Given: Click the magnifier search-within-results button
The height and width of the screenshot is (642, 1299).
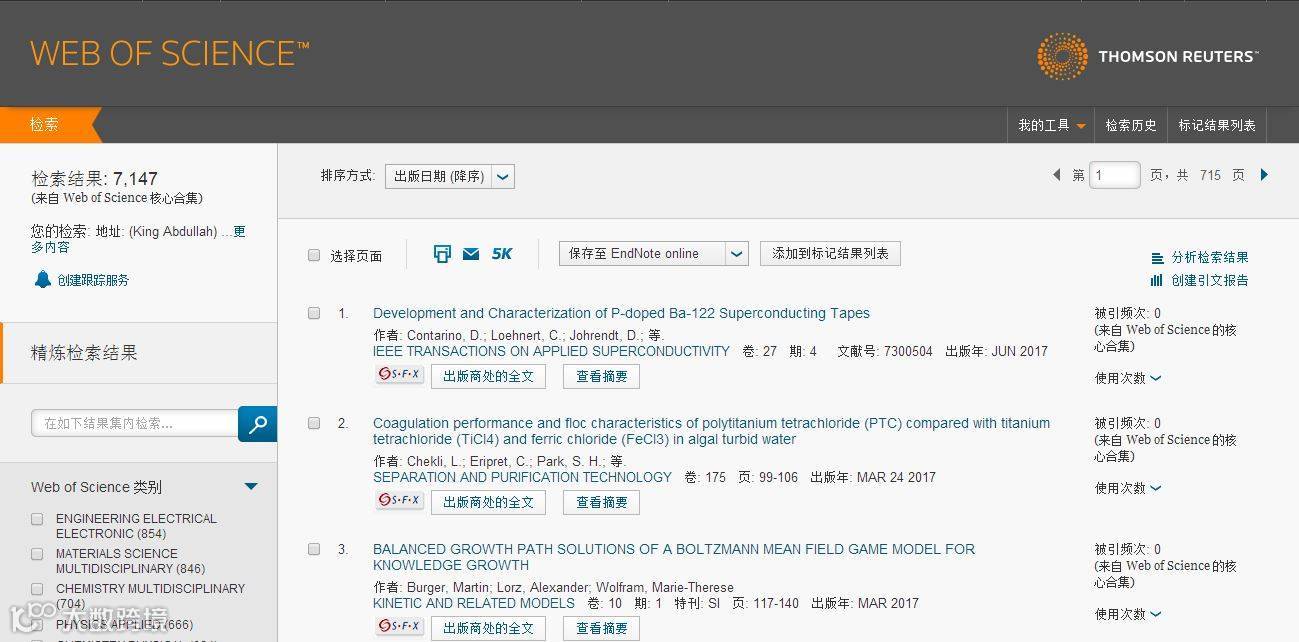Looking at the screenshot, I should (x=257, y=423).
